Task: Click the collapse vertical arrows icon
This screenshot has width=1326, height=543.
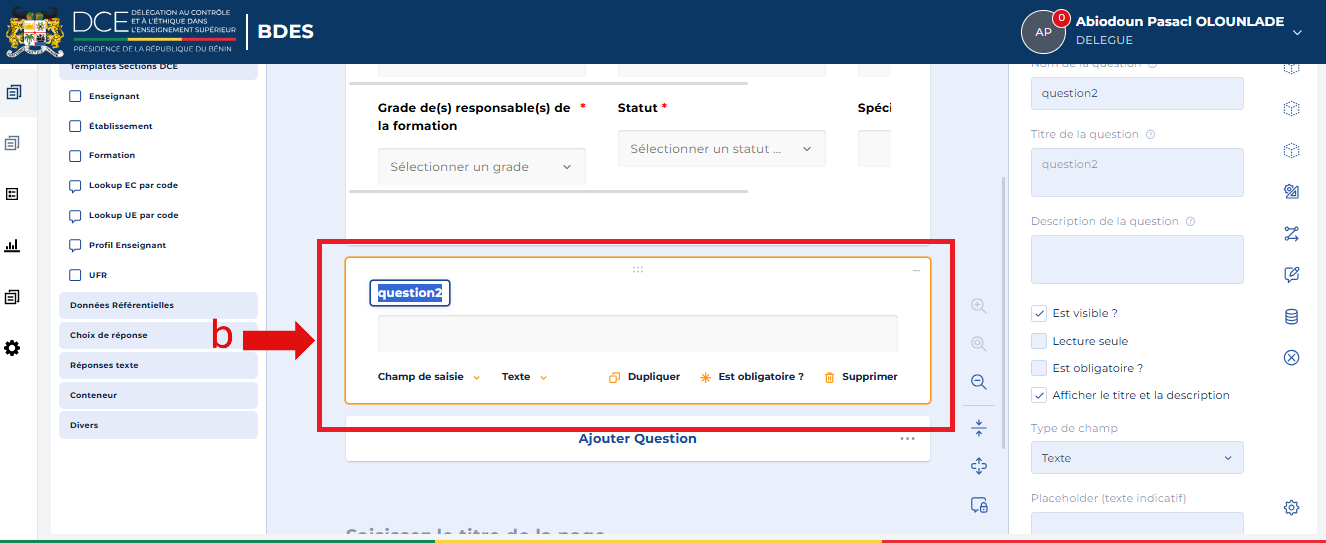Action: [979, 428]
